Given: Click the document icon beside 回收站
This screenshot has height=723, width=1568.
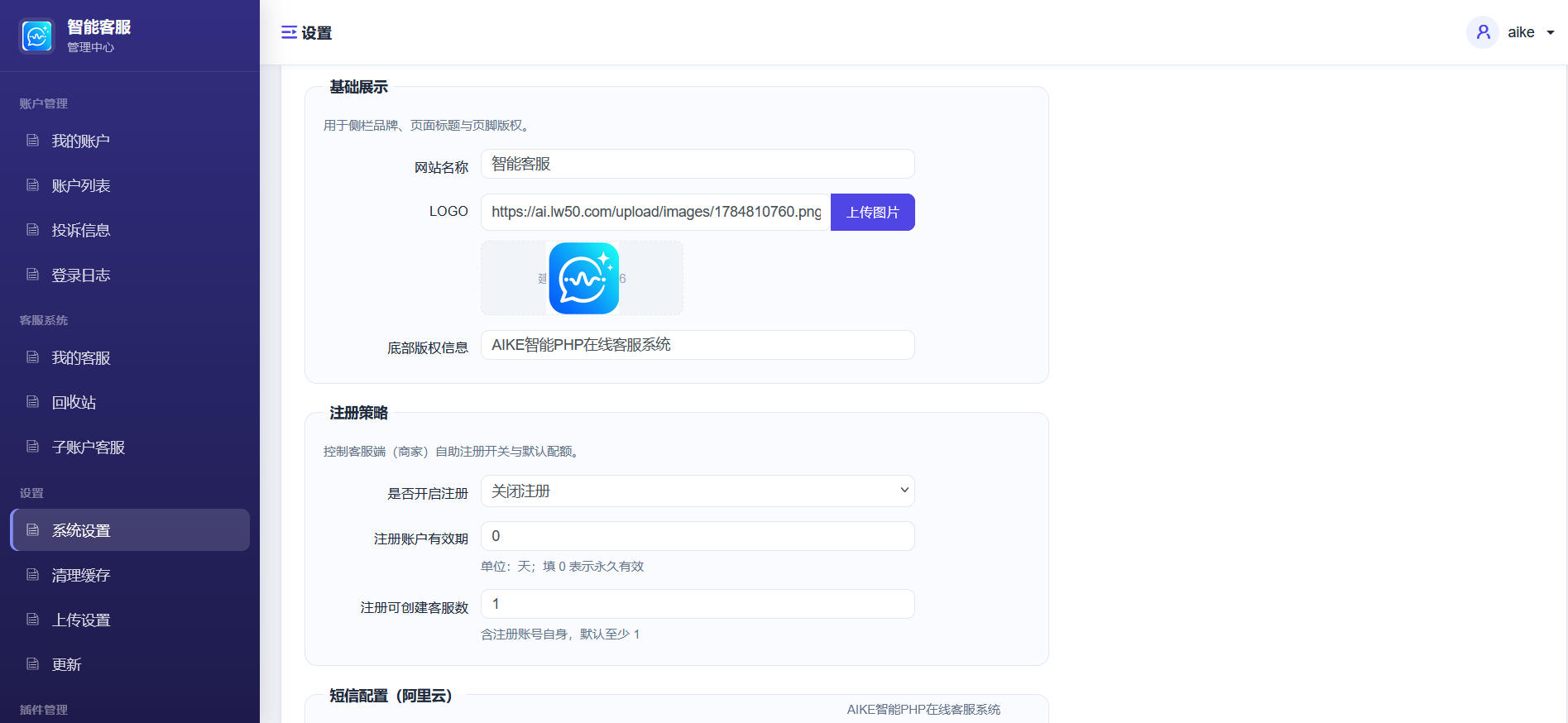Looking at the screenshot, I should (x=33, y=402).
